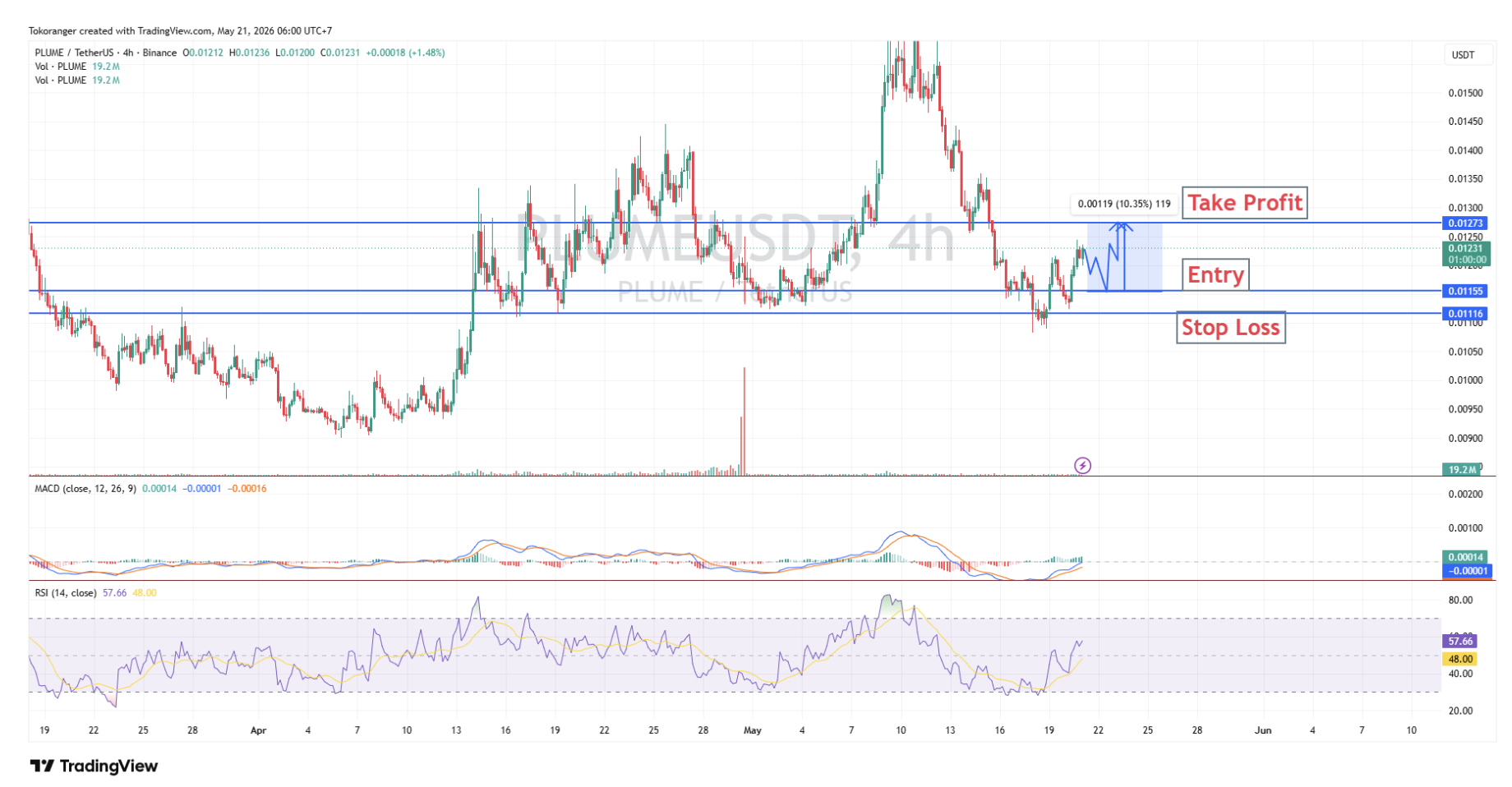Open the USDT currency selector
This screenshot has height=787, width=1512.
coord(1464,55)
